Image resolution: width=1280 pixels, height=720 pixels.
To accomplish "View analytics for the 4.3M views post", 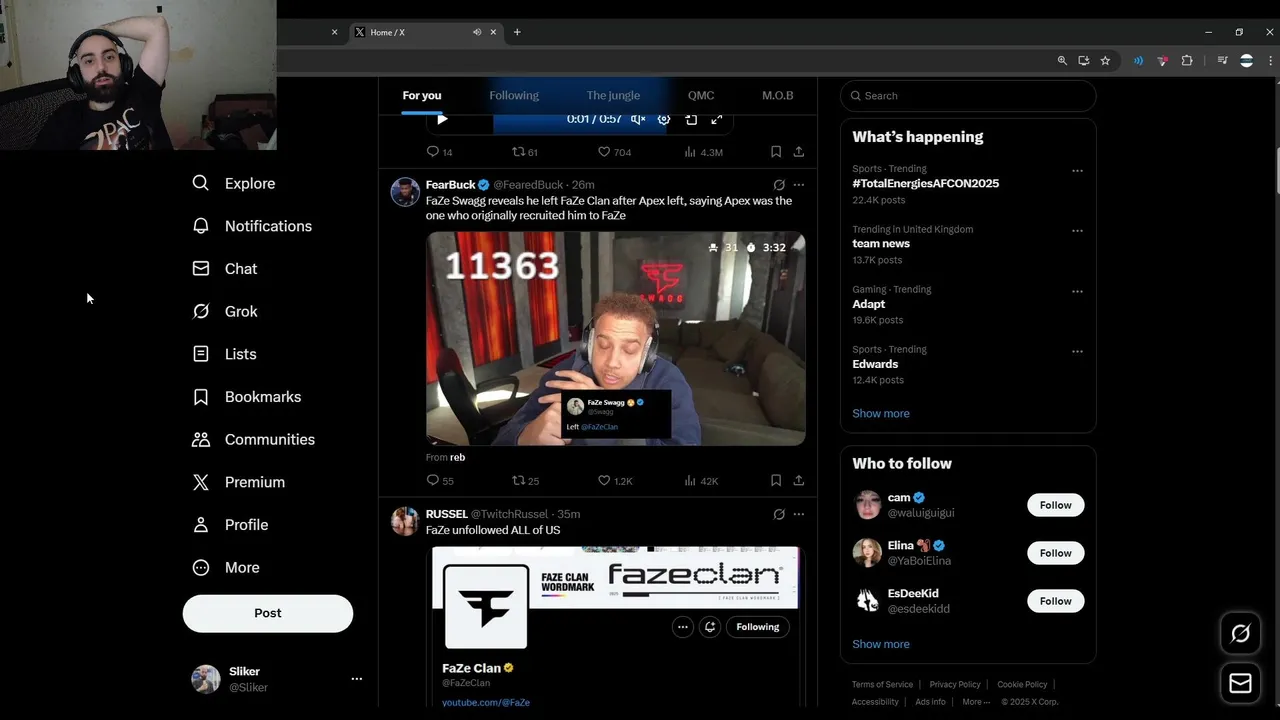I will [703, 152].
